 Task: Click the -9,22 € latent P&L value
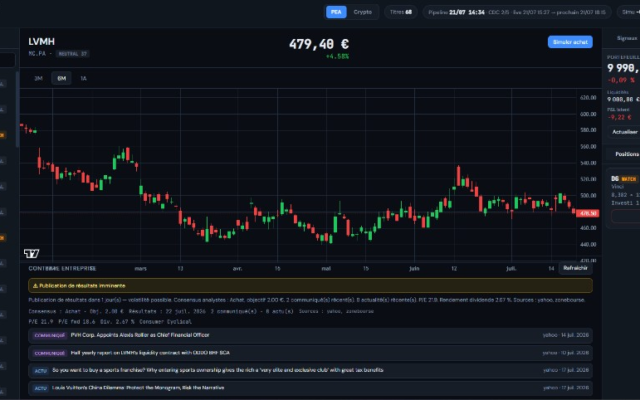coord(619,117)
